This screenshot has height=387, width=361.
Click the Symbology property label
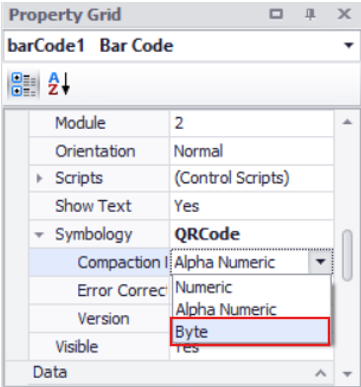click(x=94, y=235)
